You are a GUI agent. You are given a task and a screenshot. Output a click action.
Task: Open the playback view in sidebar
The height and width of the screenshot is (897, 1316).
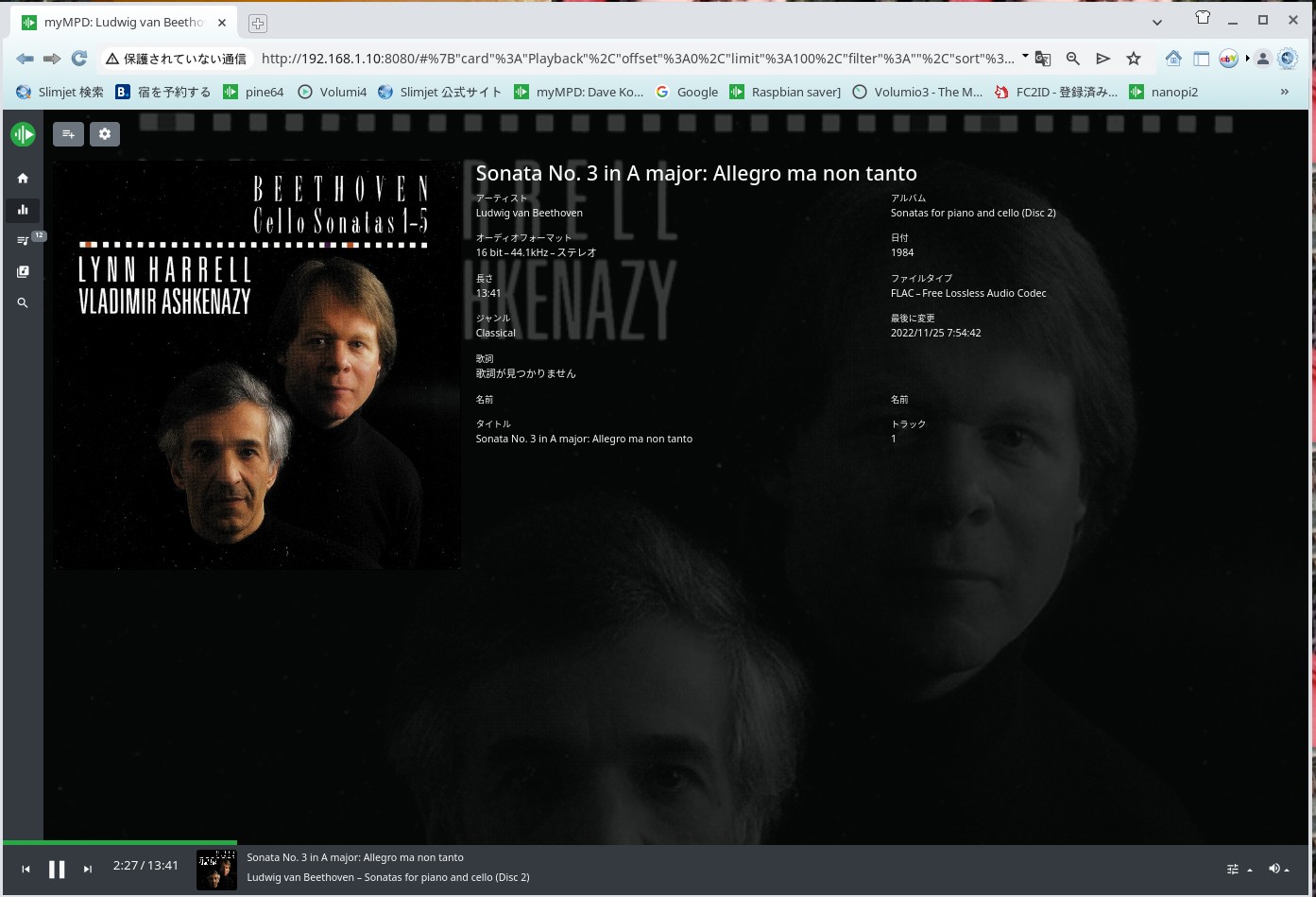coord(23,210)
